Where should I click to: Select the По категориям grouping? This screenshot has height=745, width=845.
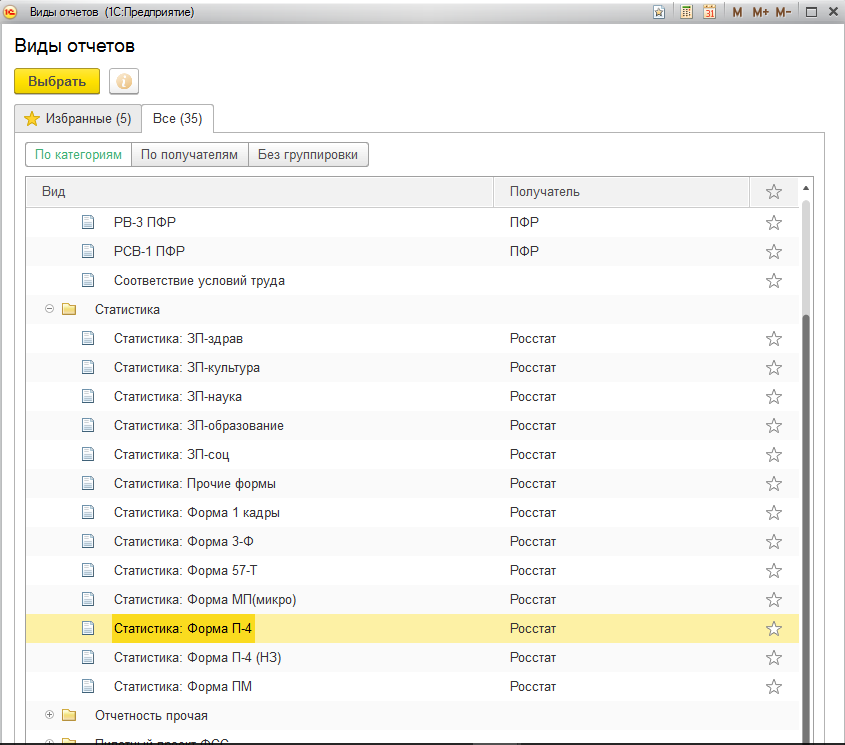coord(78,155)
